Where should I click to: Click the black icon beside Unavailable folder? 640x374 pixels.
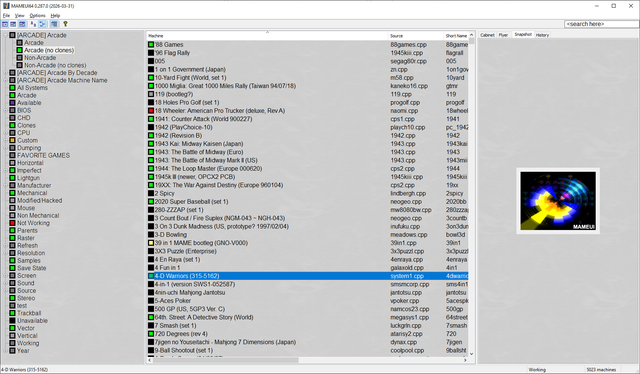click(x=12, y=321)
